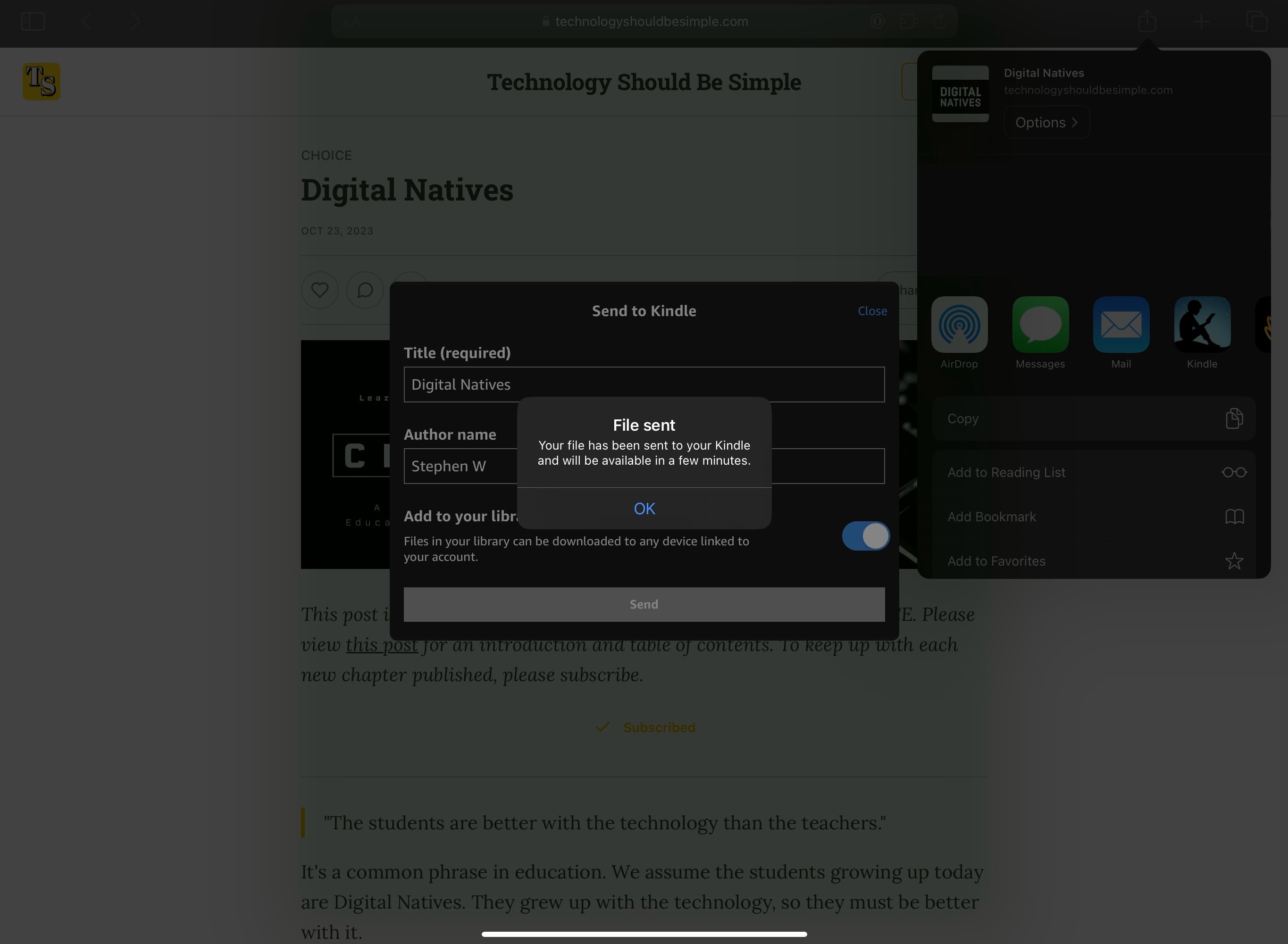This screenshot has height=944, width=1288.
Task: Select Copy in share sheet
Action: [1094, 418]
